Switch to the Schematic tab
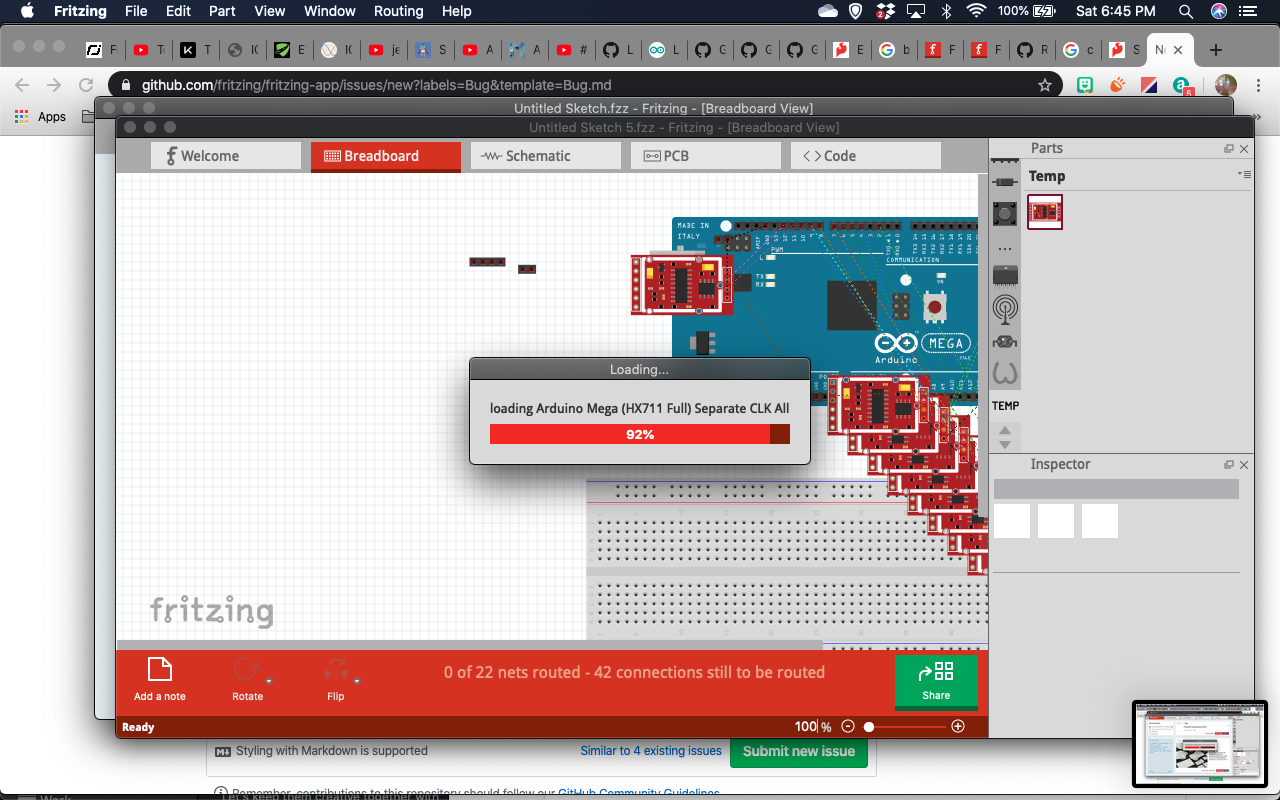 pyautogui.click(x=545, y=155)
